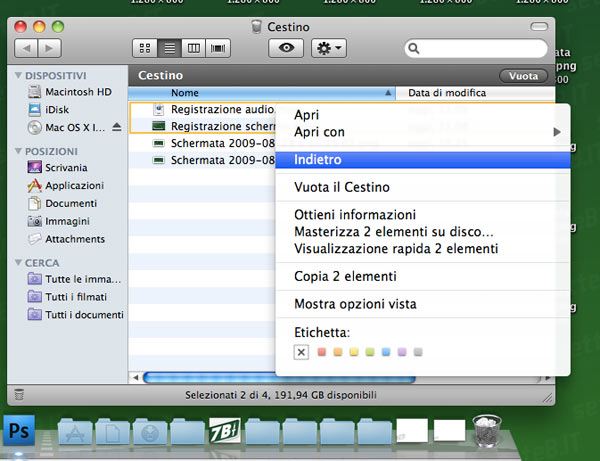Switch Finder to icon view

coord(145,48)
